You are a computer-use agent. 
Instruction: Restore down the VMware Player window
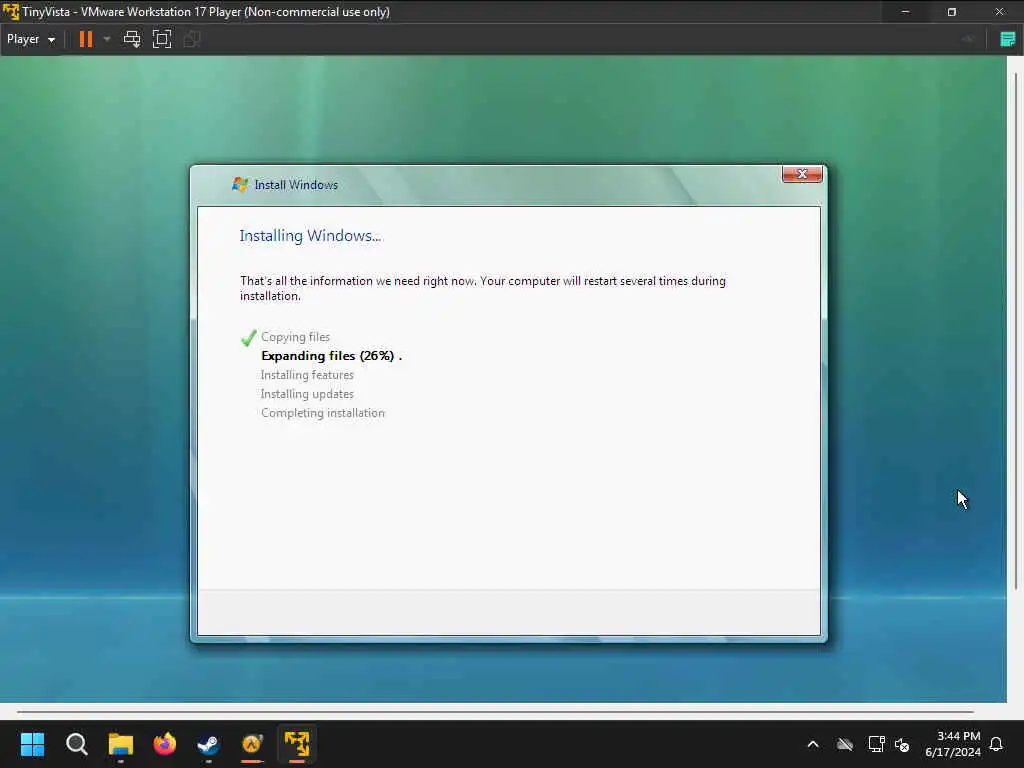point(952,12)
